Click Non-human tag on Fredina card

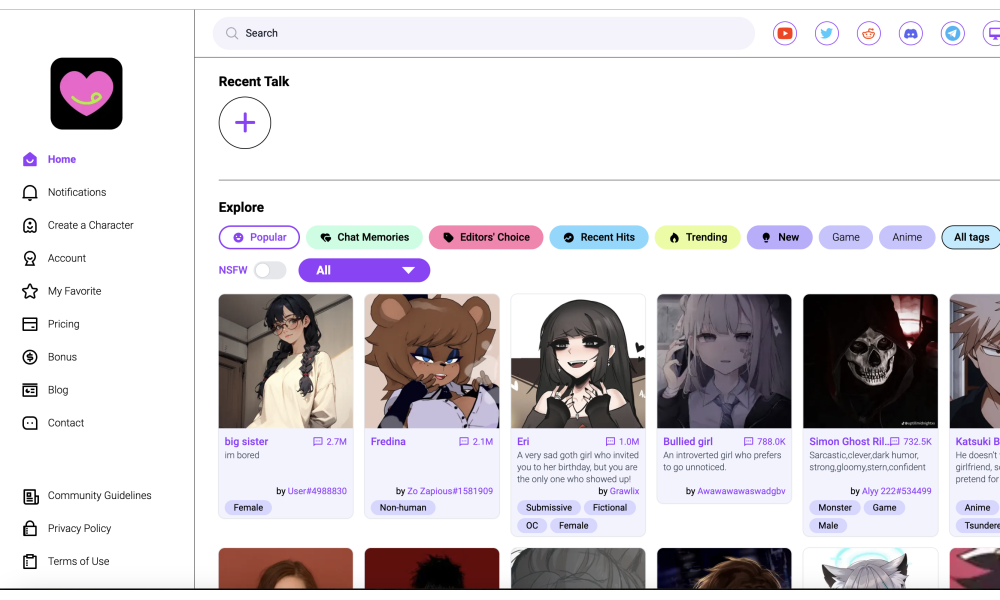(403, 508)
